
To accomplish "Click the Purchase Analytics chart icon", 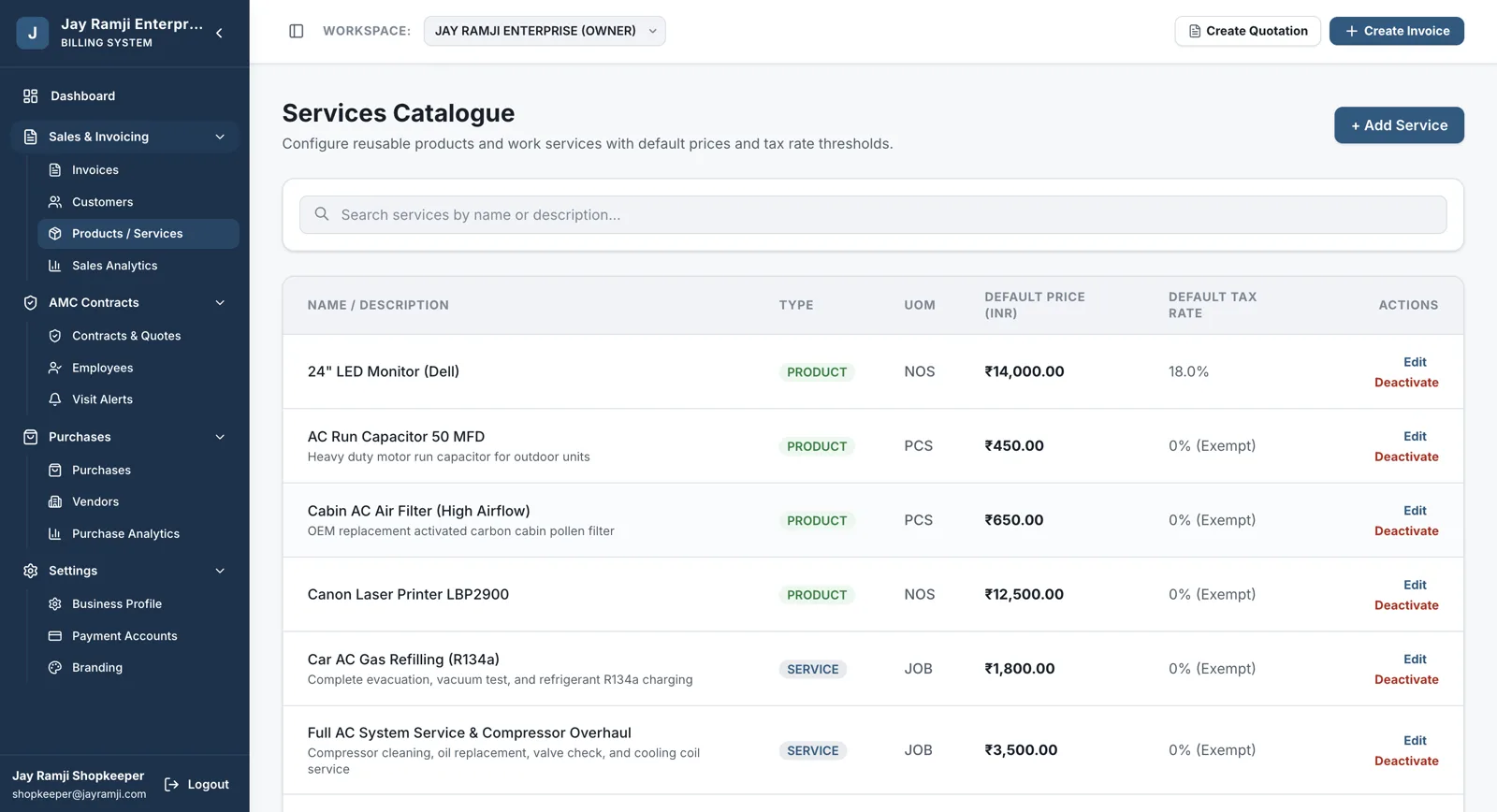I will tap(55, 534).
